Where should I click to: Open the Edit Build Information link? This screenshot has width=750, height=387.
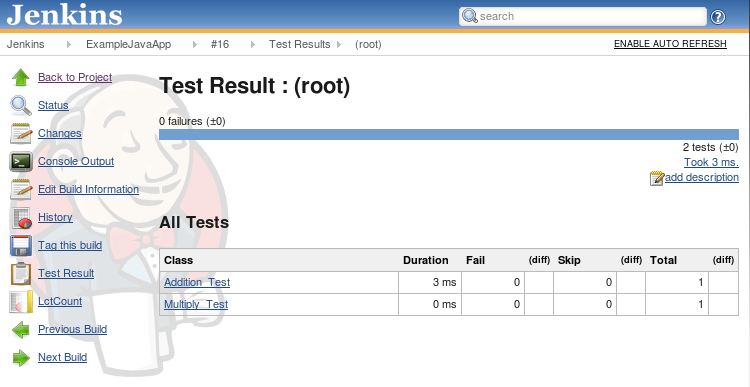coord(88,189)
